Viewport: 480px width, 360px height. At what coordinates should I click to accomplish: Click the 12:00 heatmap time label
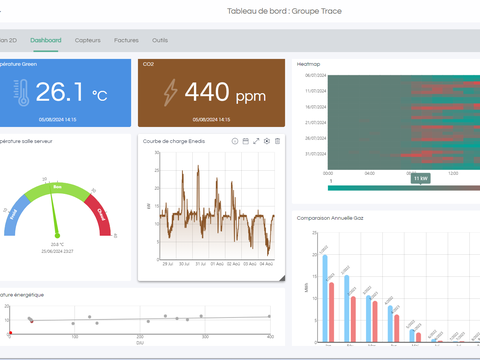(x=453, y=173)
